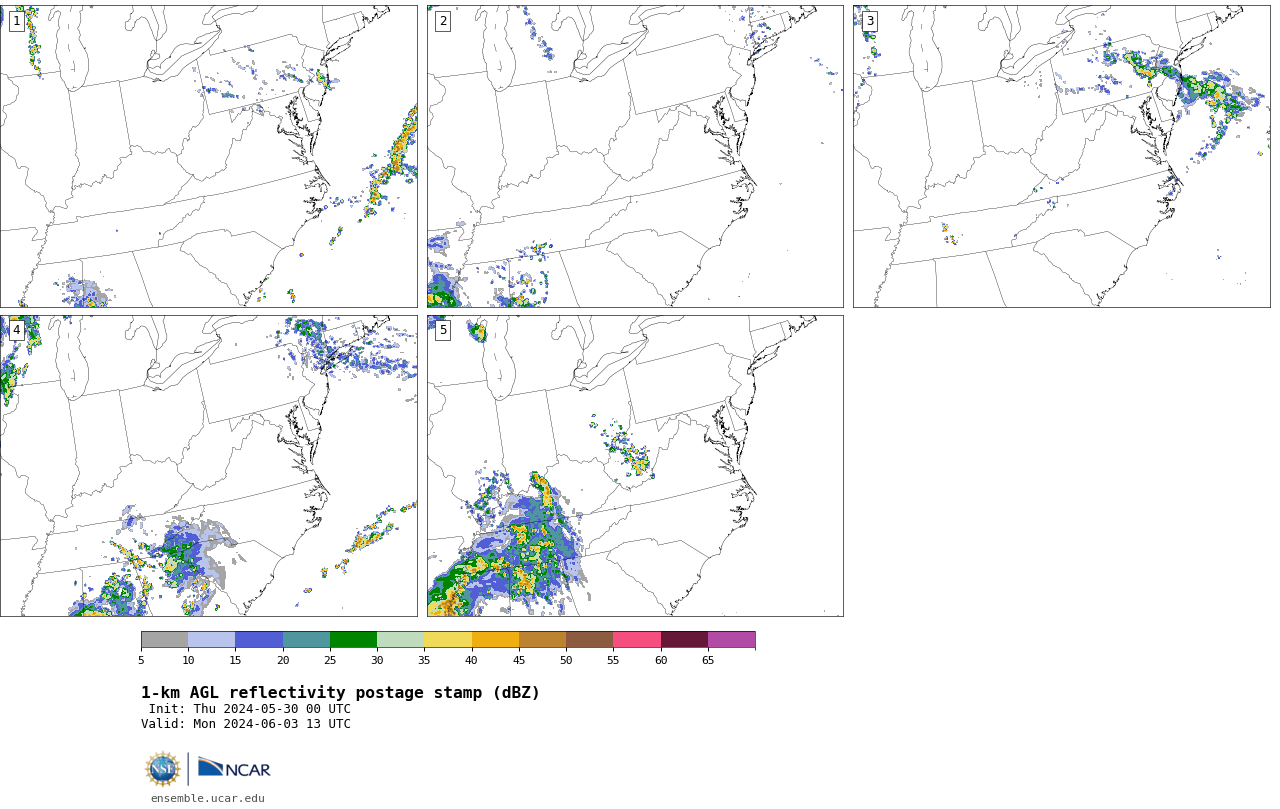Click the dark brown 50-55 dBZ swatch
The height and width of the screenshot is (809, 1280).
[x=589, y=640]
